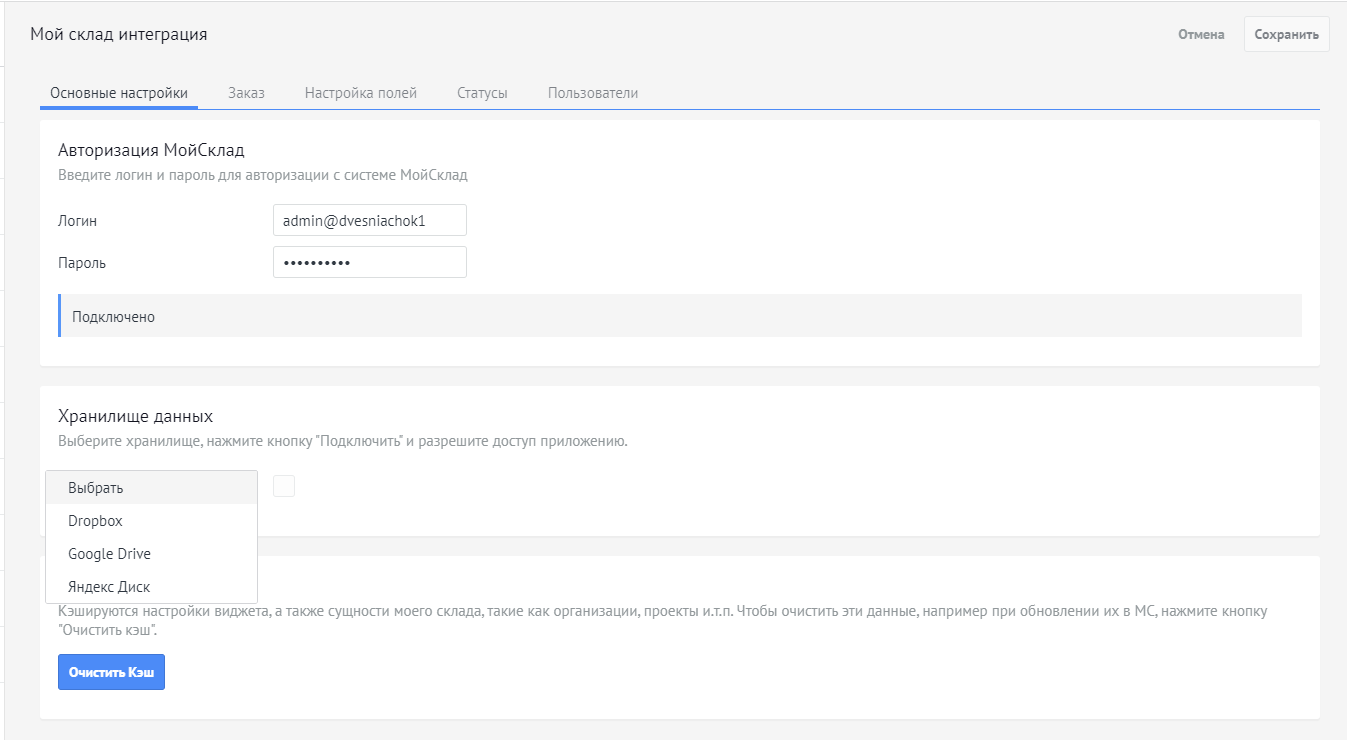Image resolution: width=1347 pixels, height=740 pixels.
Task: Click the small blank button beside the storage dropdown
Action: pos(284,486)
